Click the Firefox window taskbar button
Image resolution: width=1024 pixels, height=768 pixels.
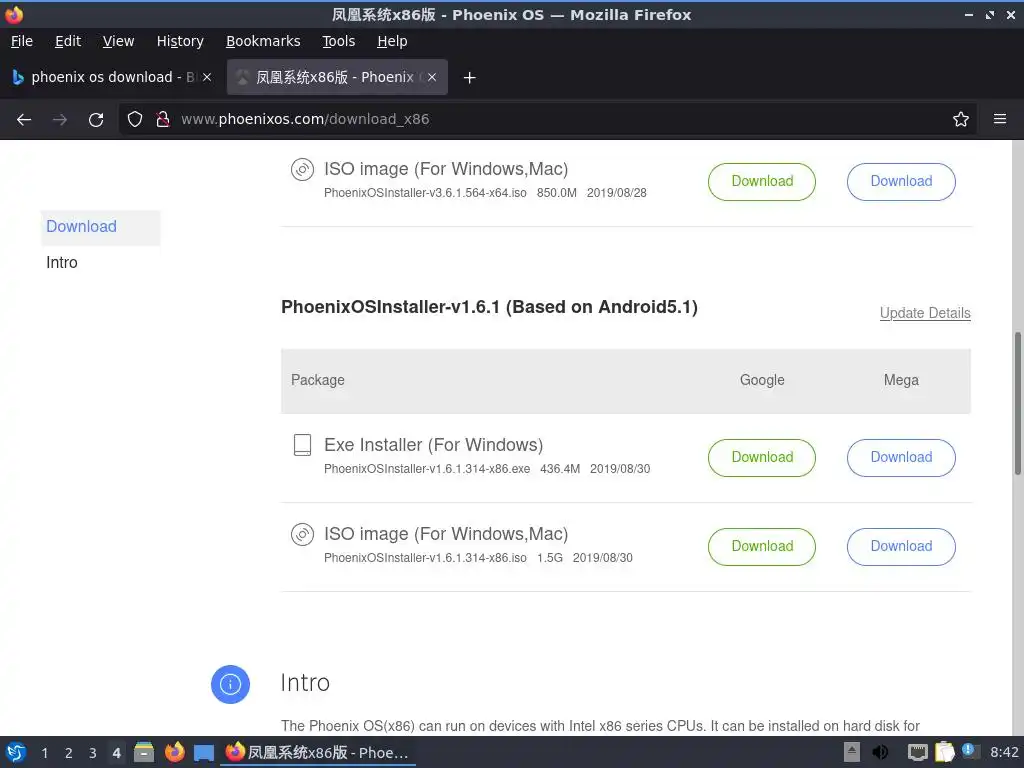click(x=319, y=753)
